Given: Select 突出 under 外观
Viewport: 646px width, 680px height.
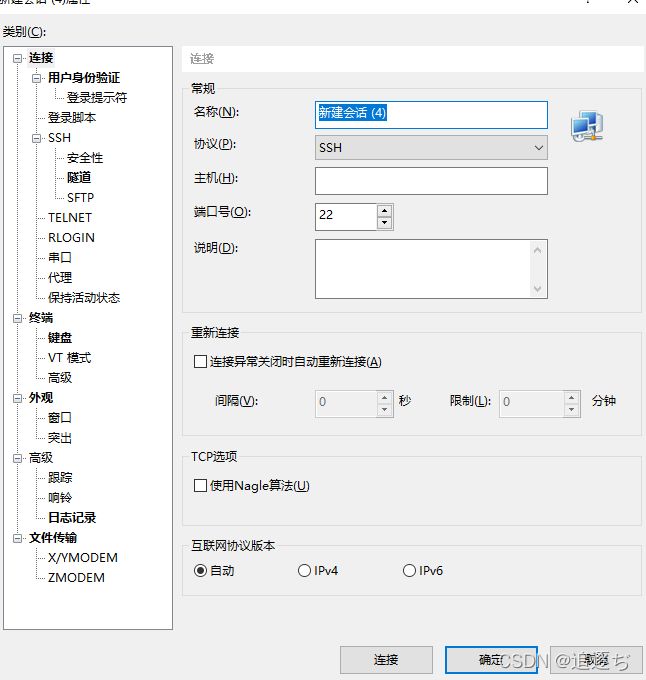Looking at the screenshot, I should (59, 438).
